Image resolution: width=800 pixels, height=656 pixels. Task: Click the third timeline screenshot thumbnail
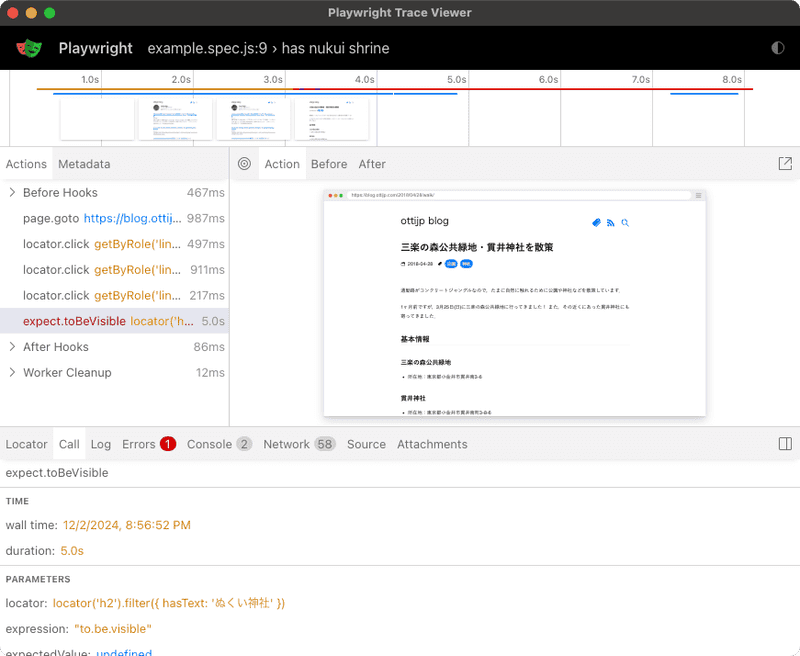[254, 119]
